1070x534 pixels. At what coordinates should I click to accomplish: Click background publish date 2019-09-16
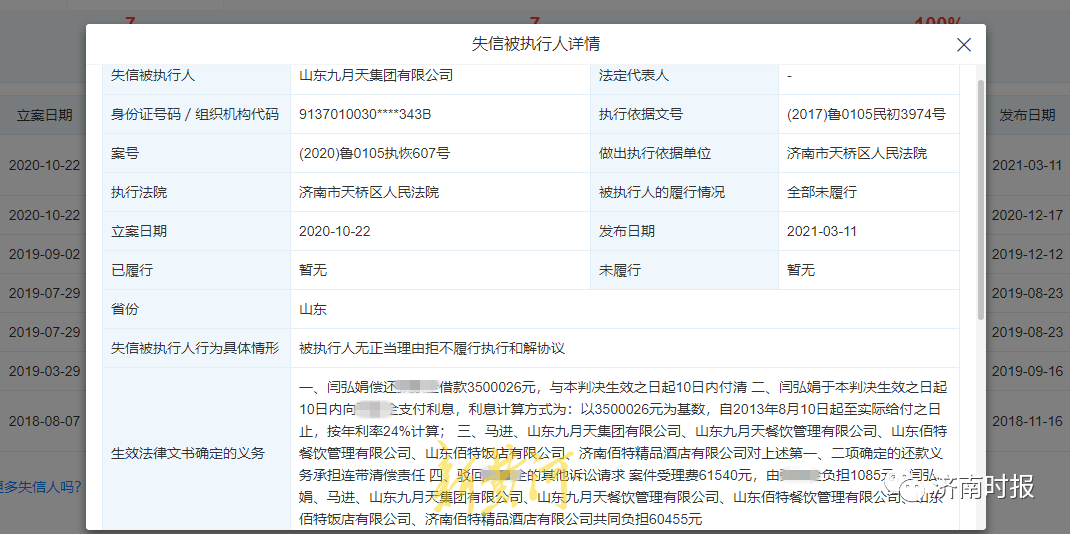[1027, 372]
